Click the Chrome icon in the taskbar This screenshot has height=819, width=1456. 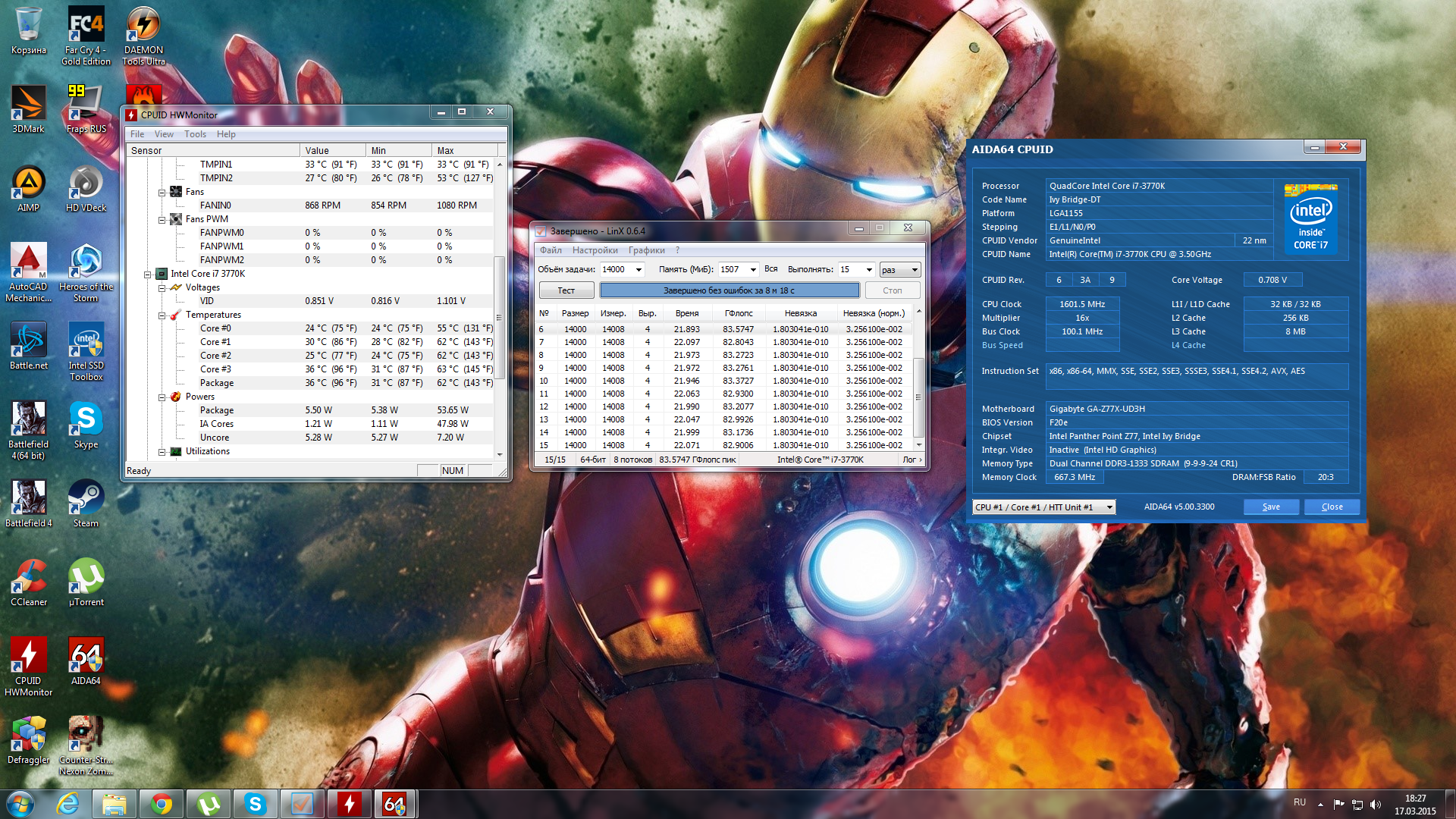click(x=162, y=804)
